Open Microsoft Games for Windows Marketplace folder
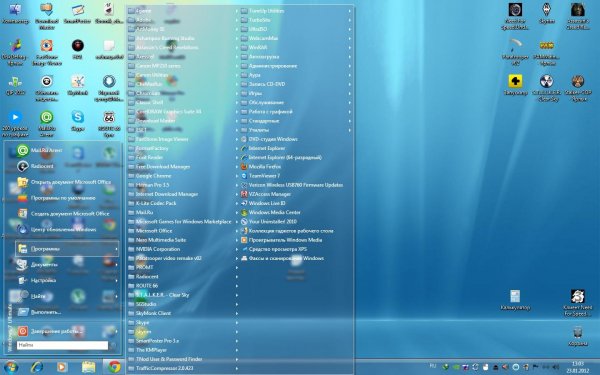This screenshot has height=375, width=600. click(x=180, y=222)
